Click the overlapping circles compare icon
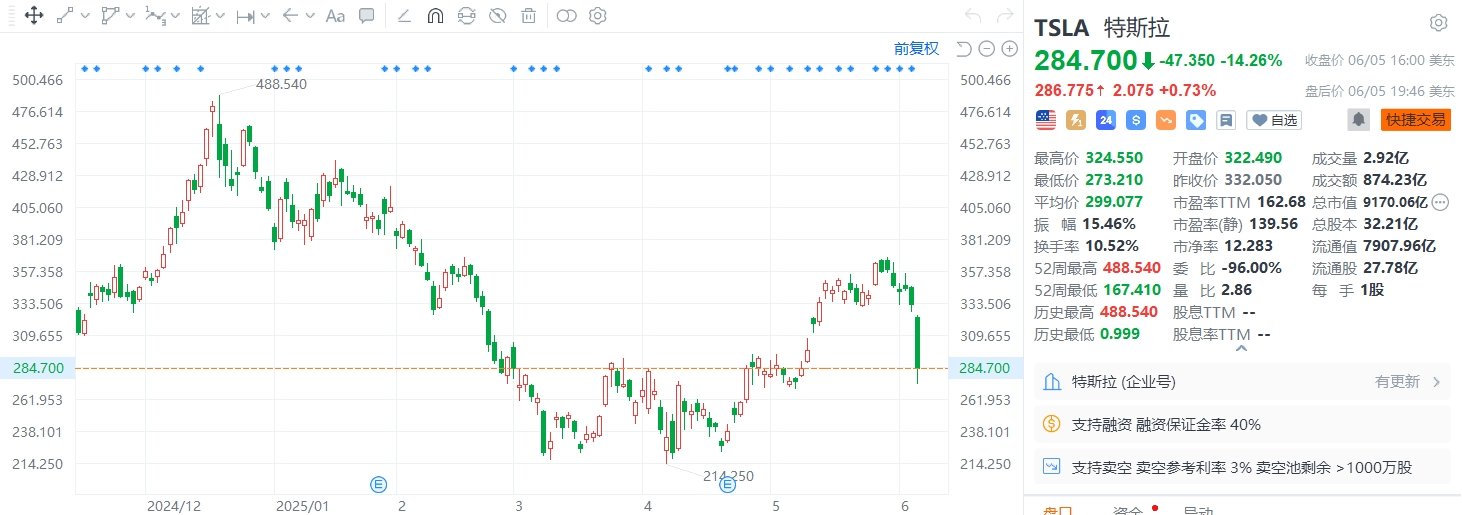Screen dimensions: 1462x515 tap(567, 16)
